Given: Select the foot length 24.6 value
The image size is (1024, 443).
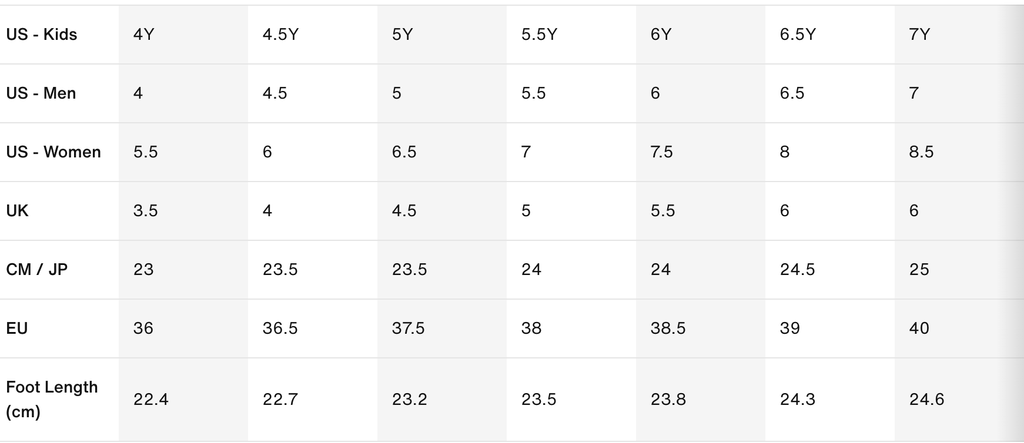Looking at the screenshot, I should click(927, 399).
